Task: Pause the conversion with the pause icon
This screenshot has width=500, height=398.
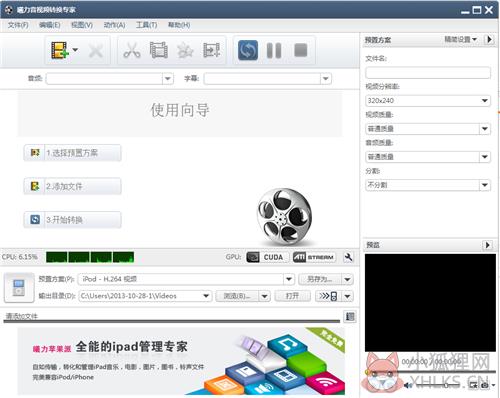Action: 274,51
